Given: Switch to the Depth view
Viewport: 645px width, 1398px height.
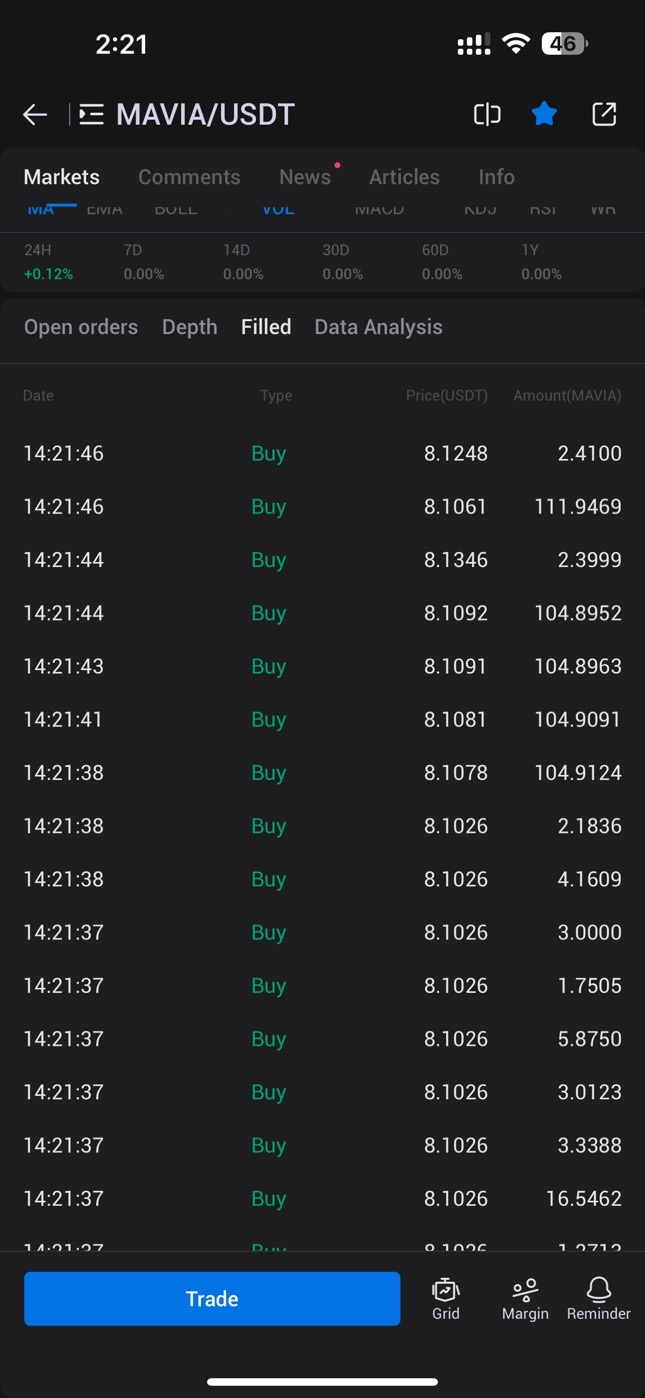Looking at the screenshot, I should click(x=189, y=327).
